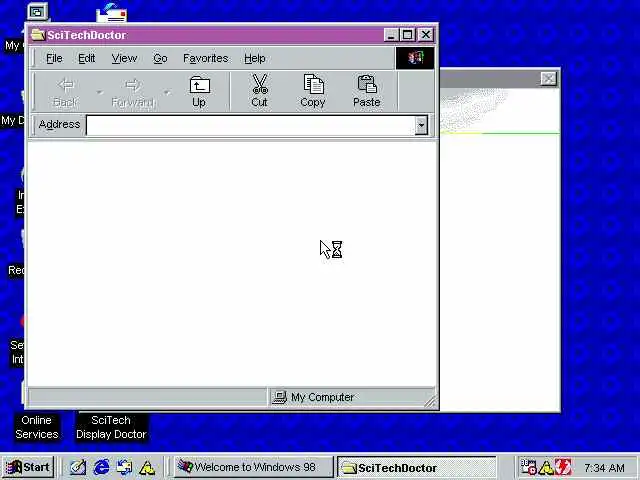Select SciTech Display Doctor desktop shortcut
Screen dimensions: 640x480
tap(111, 427)
